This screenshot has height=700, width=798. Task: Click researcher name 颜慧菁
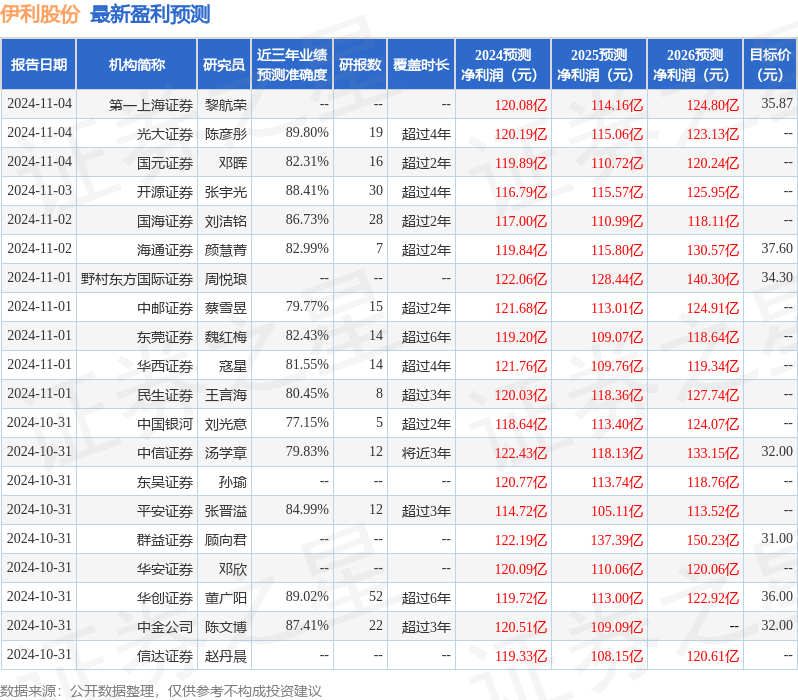pos(226,250)
